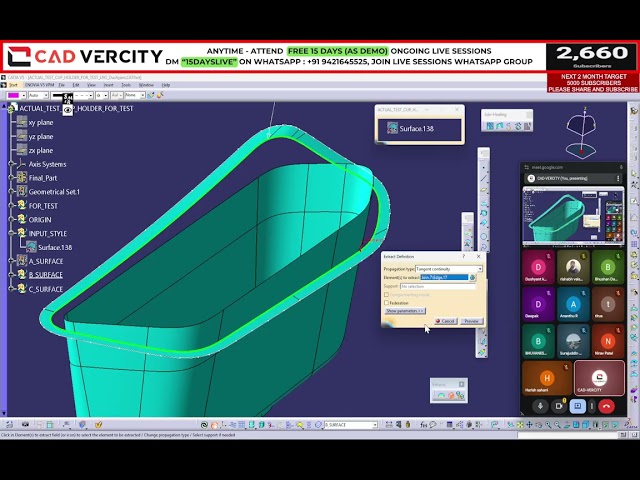Click the shared screen thumbnail in Meet
This screenshot has width=640, height=480.
(573, 216)
